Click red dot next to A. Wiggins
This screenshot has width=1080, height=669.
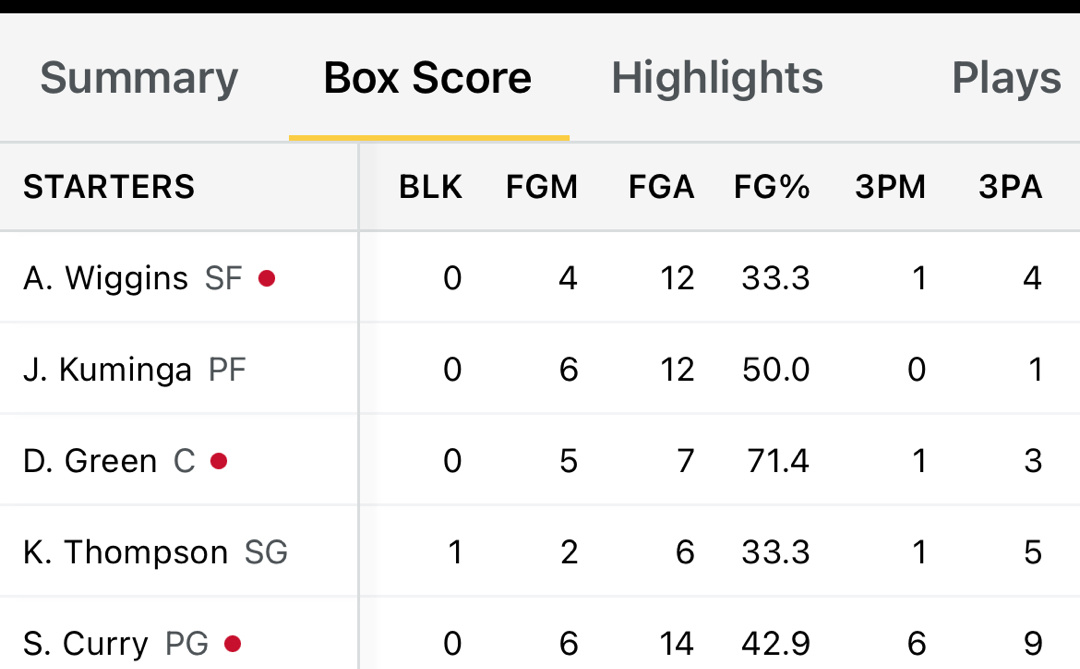coord(267,278)
